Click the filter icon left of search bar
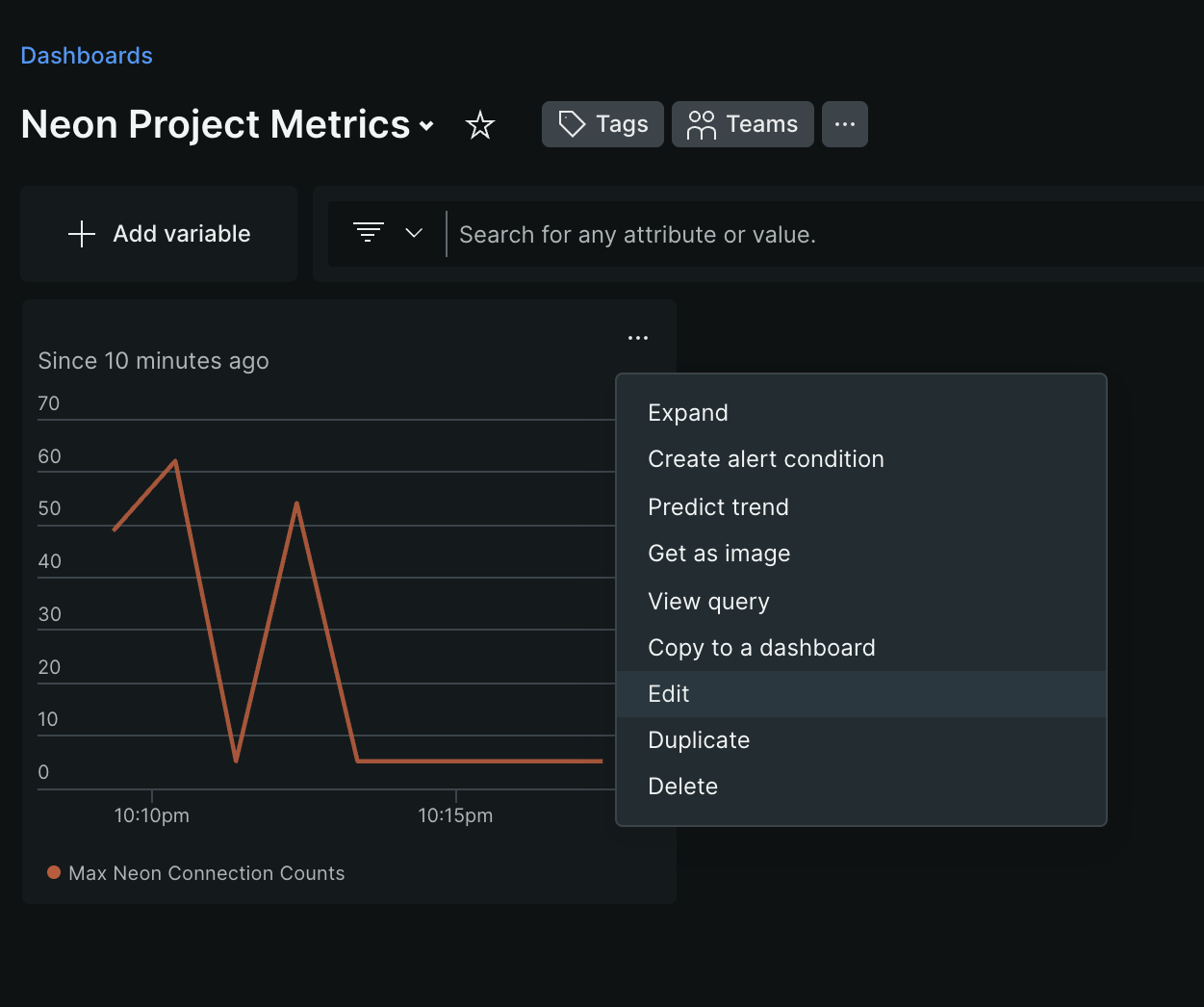This screenshot has height=1007, width=1204. (368, 232)
